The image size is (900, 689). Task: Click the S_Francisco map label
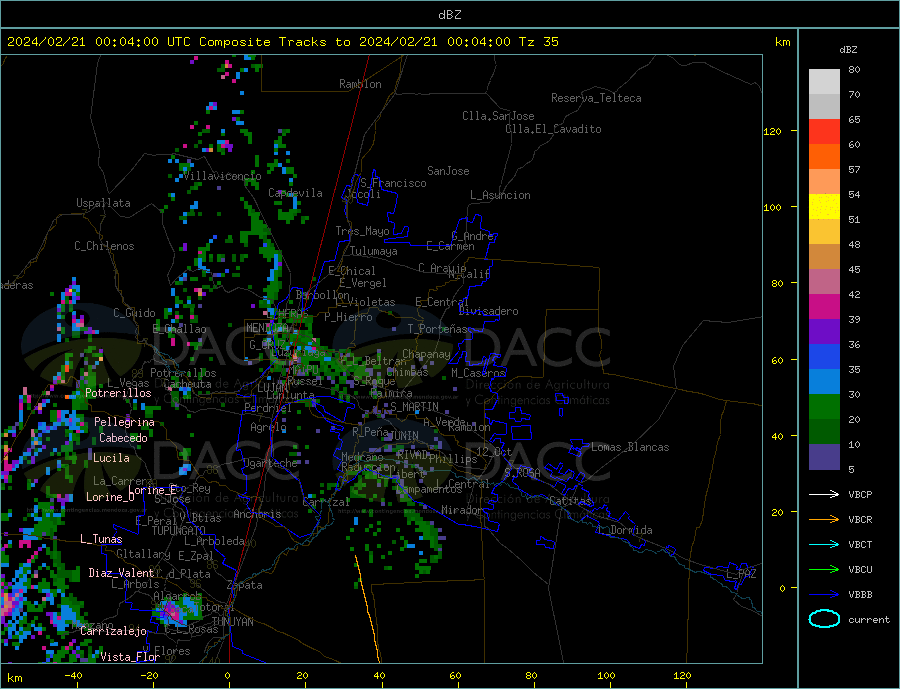point(393,184)
